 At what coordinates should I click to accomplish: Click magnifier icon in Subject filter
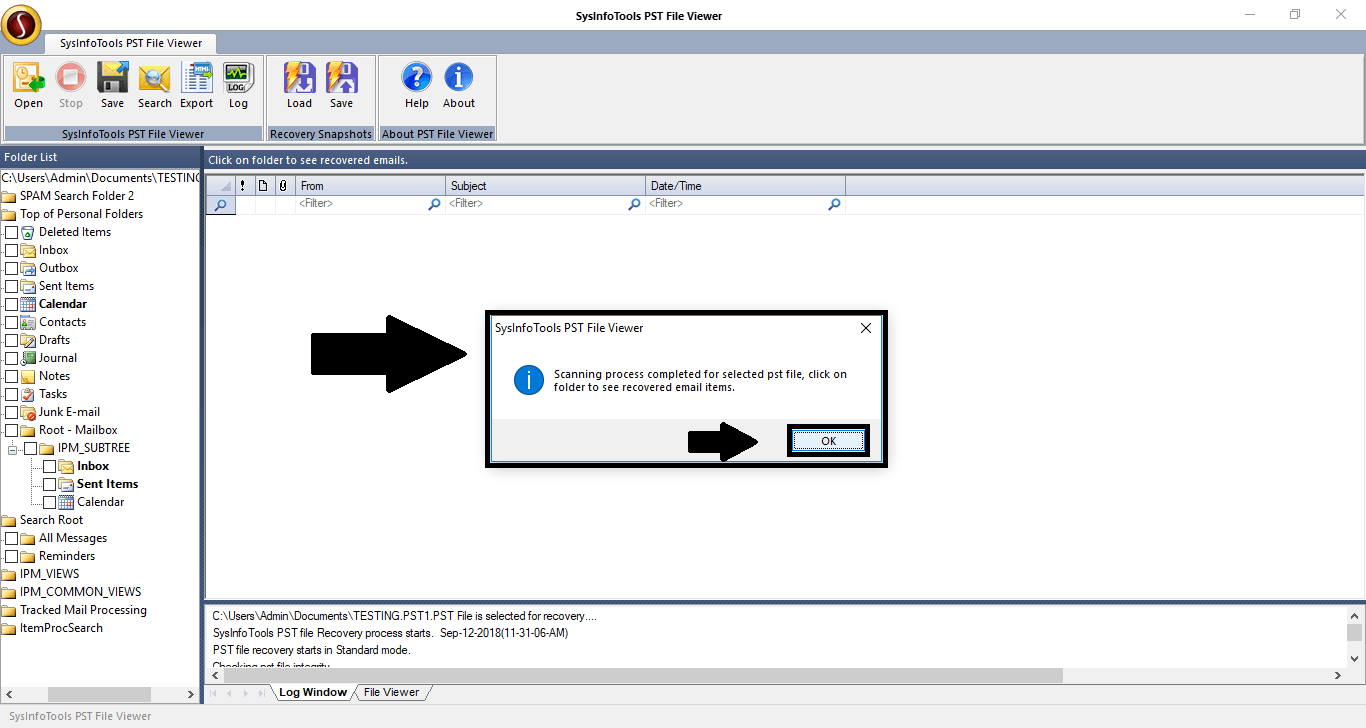point(634,204)
